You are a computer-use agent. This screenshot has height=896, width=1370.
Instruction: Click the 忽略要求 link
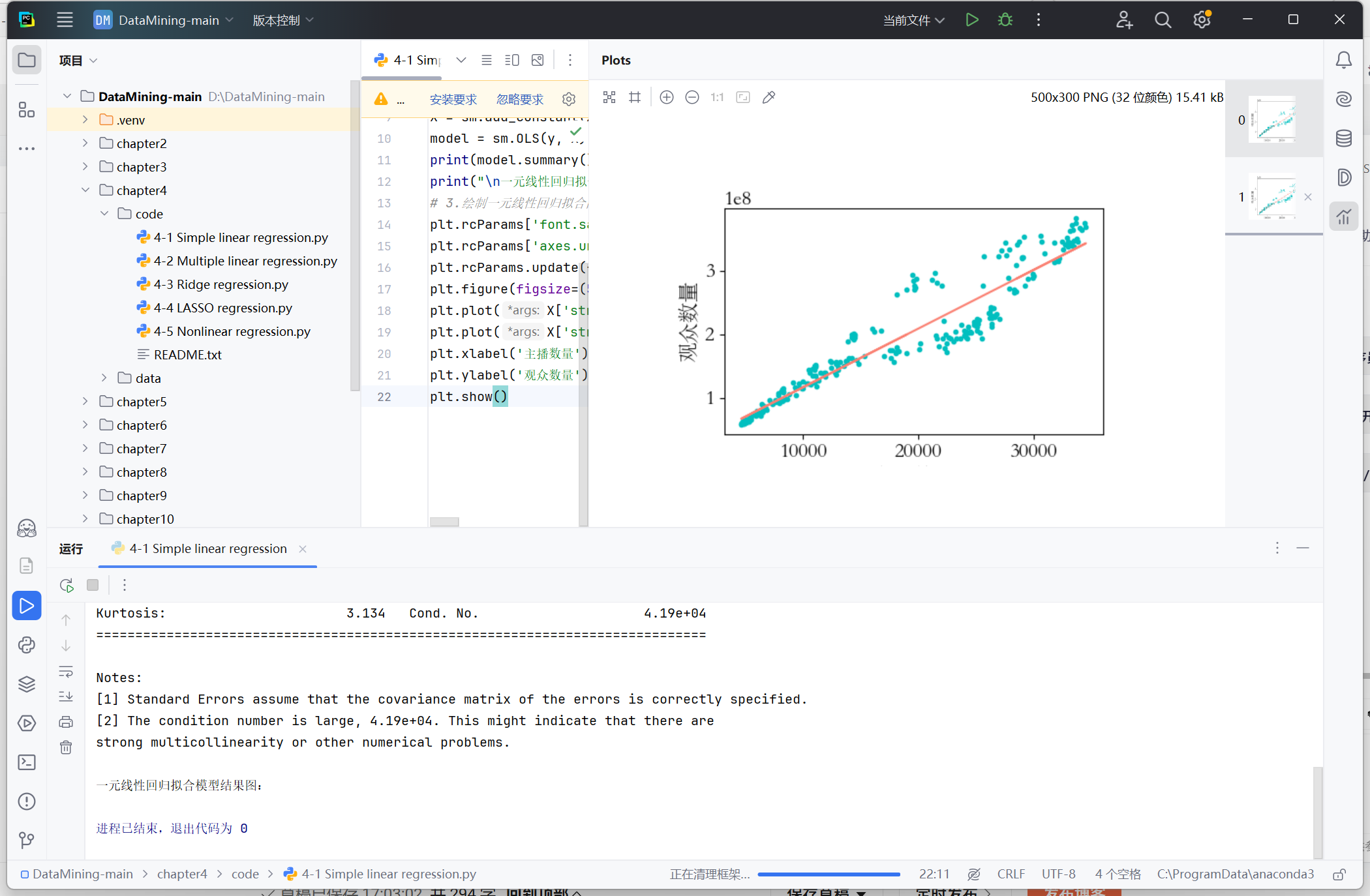(x=520, y=99)
